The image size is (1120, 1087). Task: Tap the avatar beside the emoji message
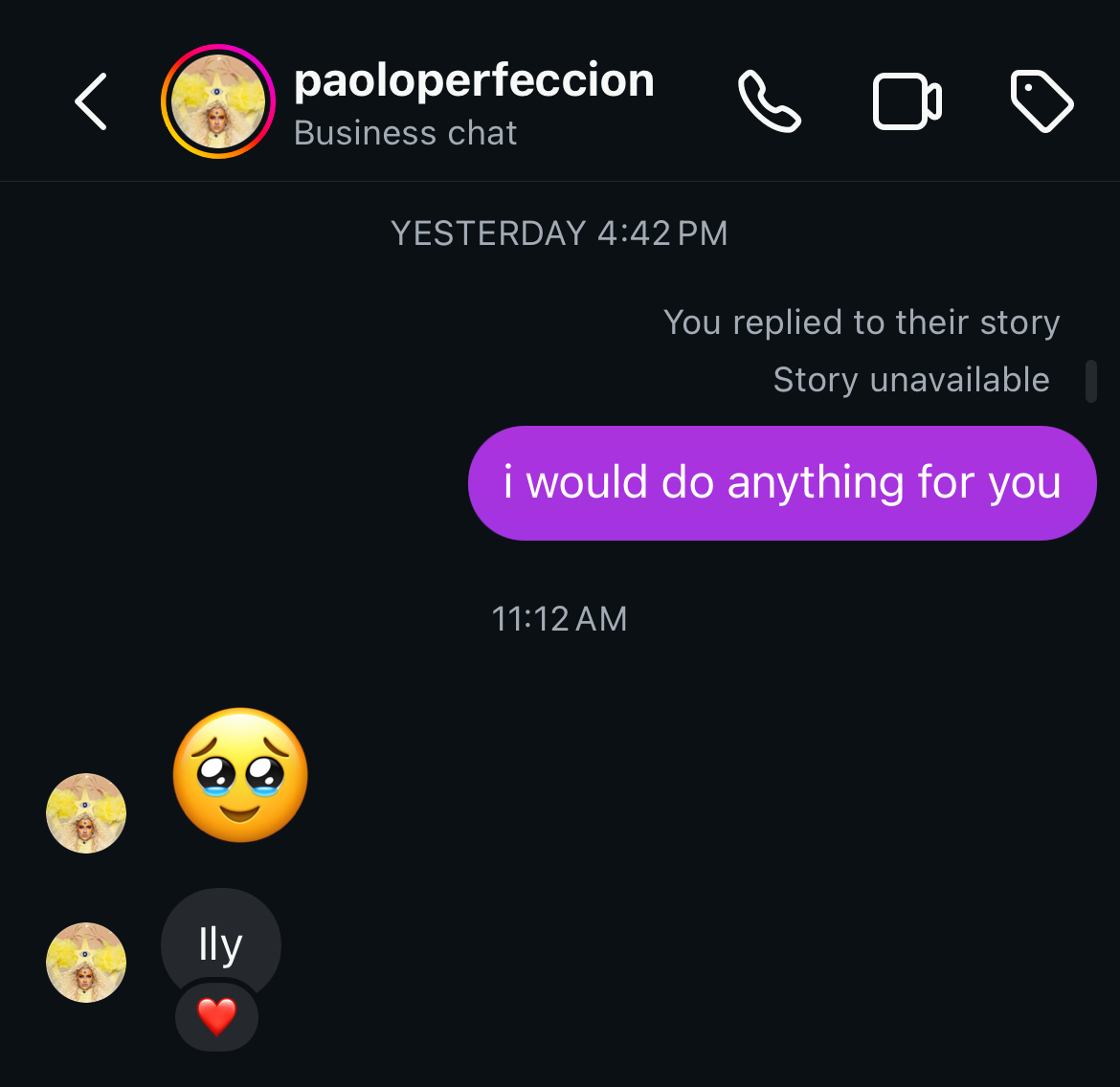tap(86, 813)
